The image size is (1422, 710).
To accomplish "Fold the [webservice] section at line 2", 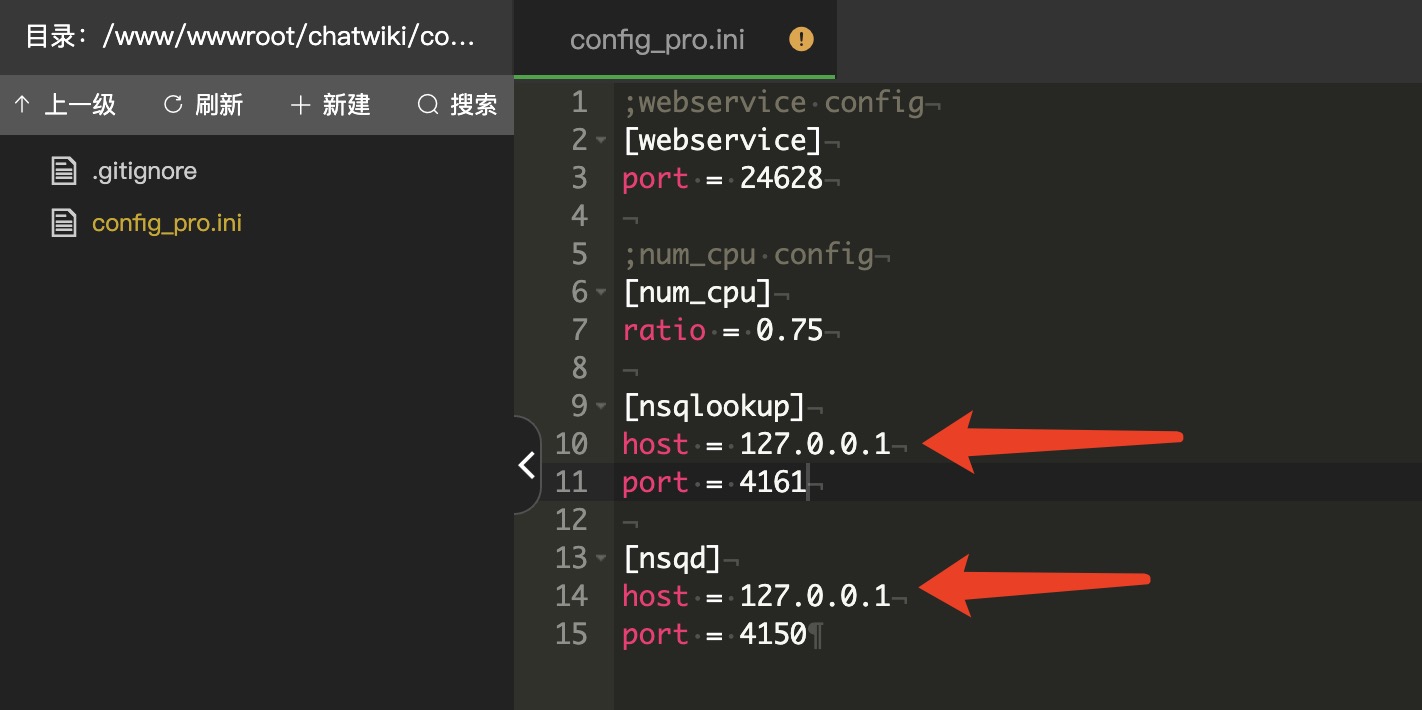I will coord(601,141).
